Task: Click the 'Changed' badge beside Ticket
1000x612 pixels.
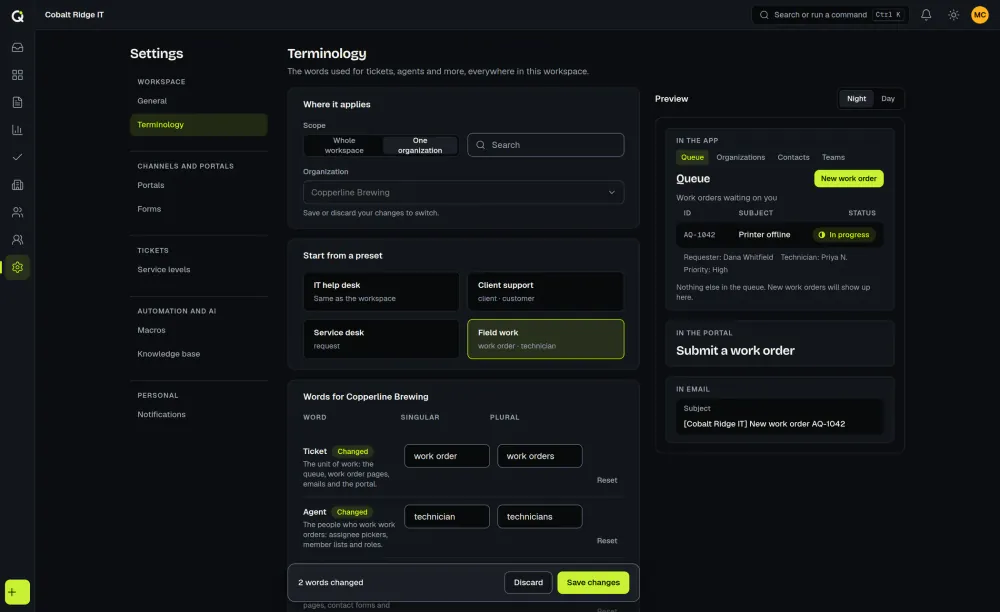Action: pos(353,451)
